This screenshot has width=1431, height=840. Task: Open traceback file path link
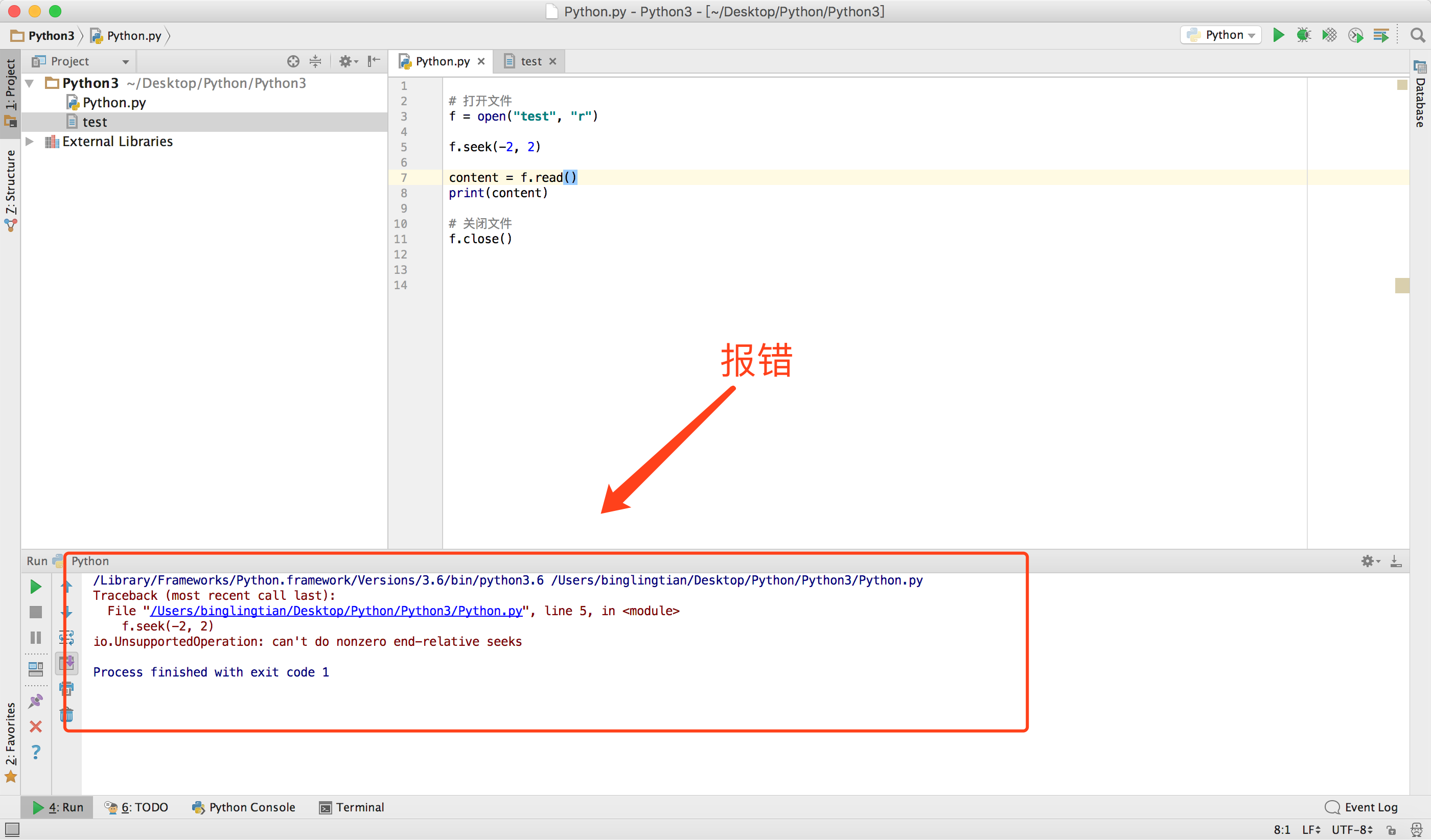tap(336, 611)
